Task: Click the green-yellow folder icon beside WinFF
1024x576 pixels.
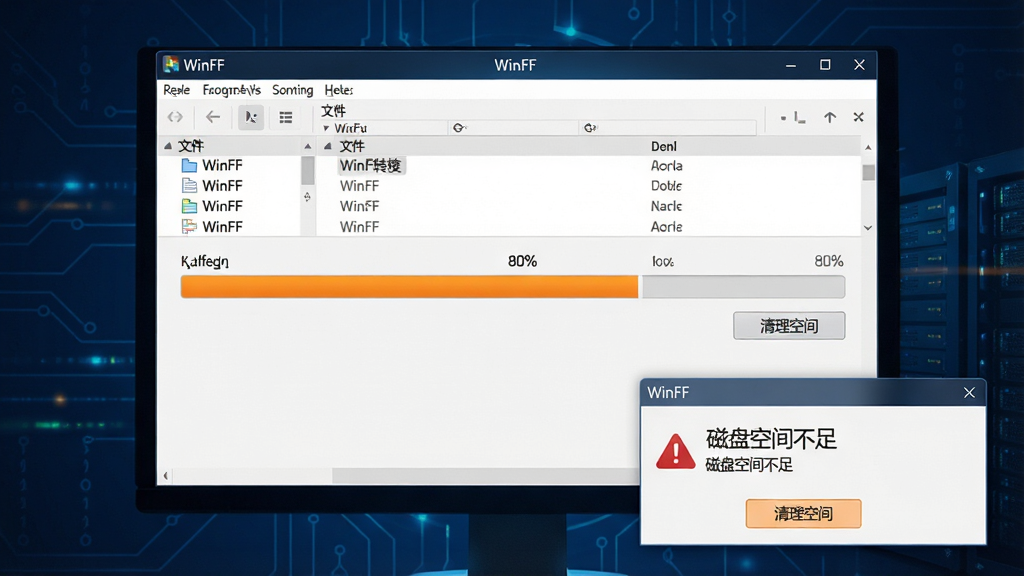Action: point(189,206)
